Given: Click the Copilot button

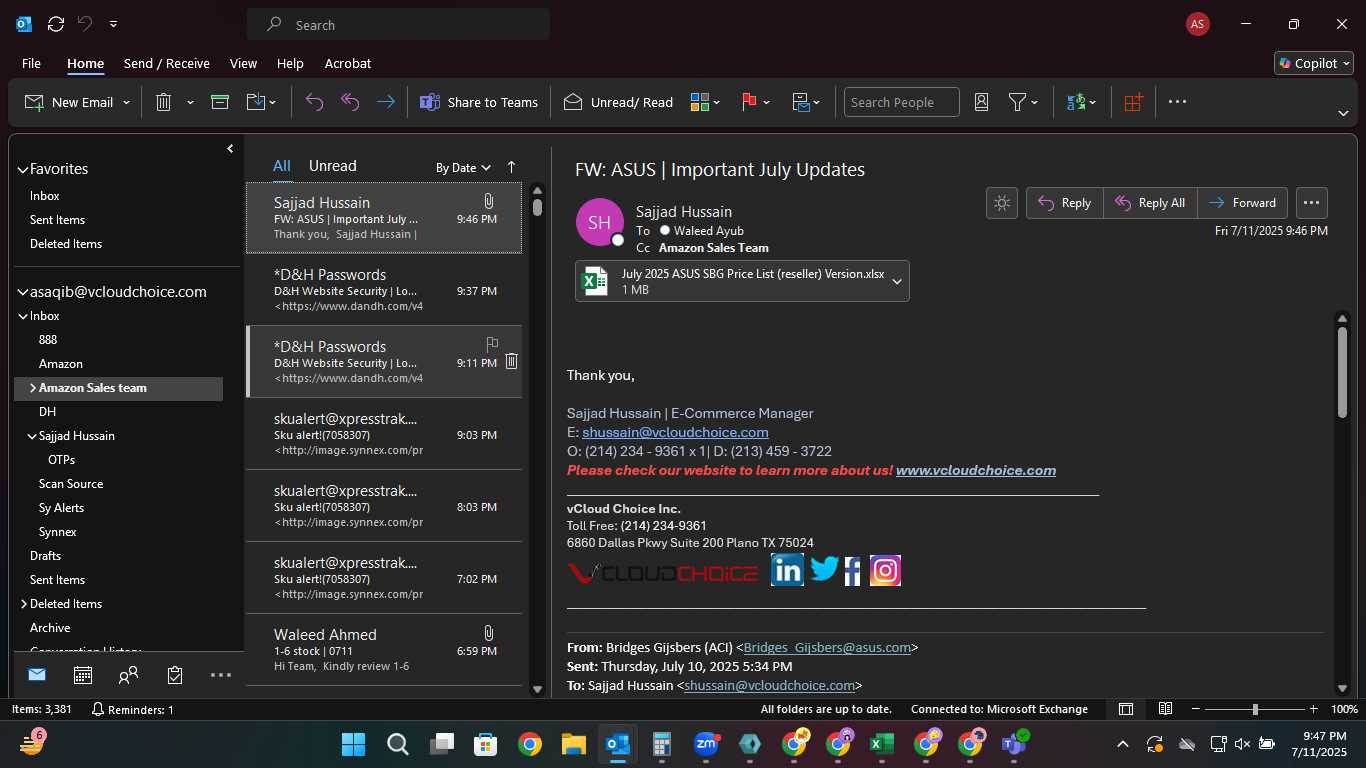Looking at the screenshot, I should coord(1314,63).
